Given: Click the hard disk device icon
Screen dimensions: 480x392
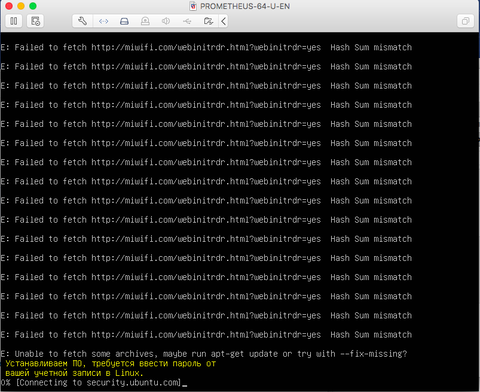Looking at the screenshot, I should [x=124, y=21].
